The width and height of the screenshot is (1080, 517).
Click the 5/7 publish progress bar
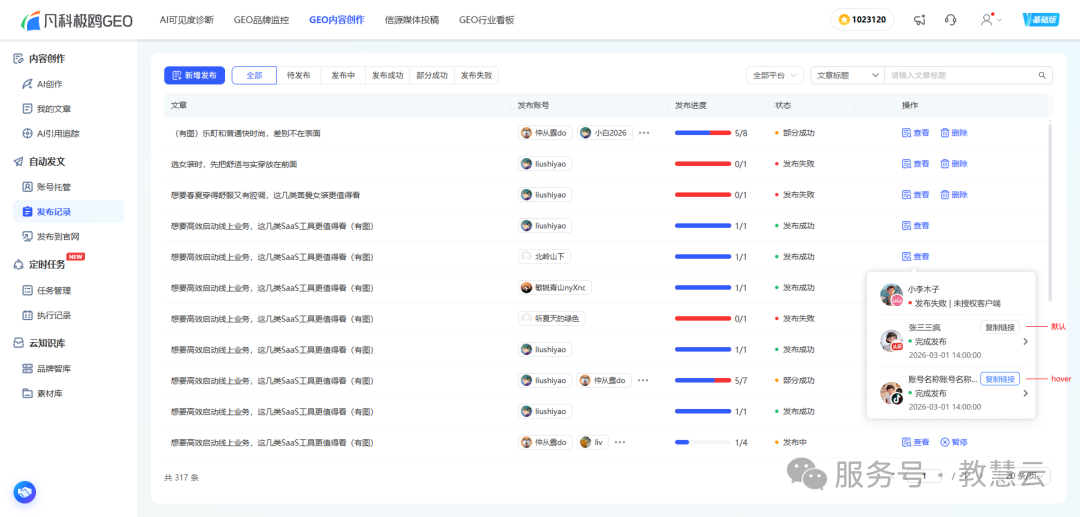tap(703, 380)
